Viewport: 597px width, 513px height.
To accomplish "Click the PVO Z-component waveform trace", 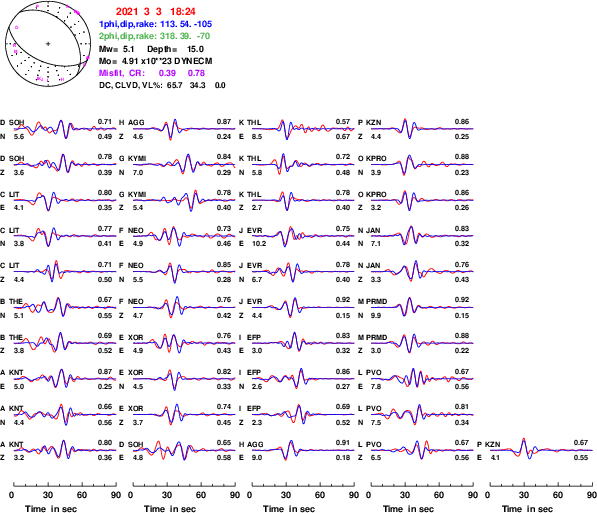I will point(422,450).
